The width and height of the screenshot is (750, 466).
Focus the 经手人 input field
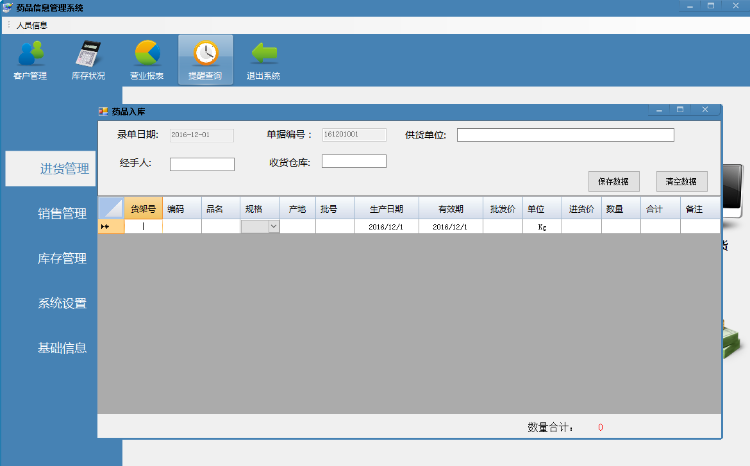coord(202,164)
